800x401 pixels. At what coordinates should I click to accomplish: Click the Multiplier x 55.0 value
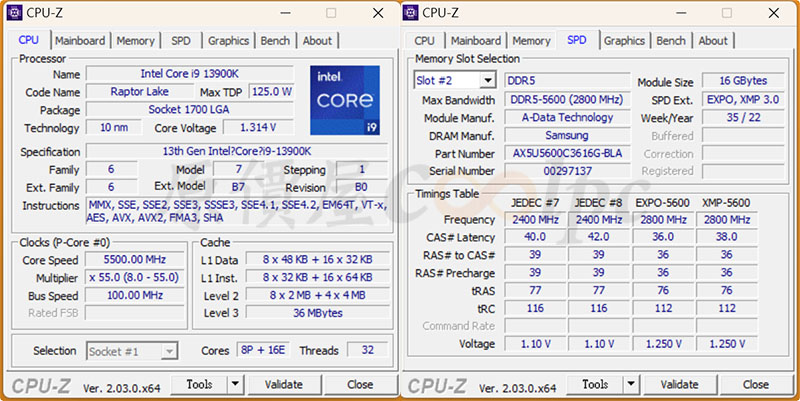coord(135,278)
